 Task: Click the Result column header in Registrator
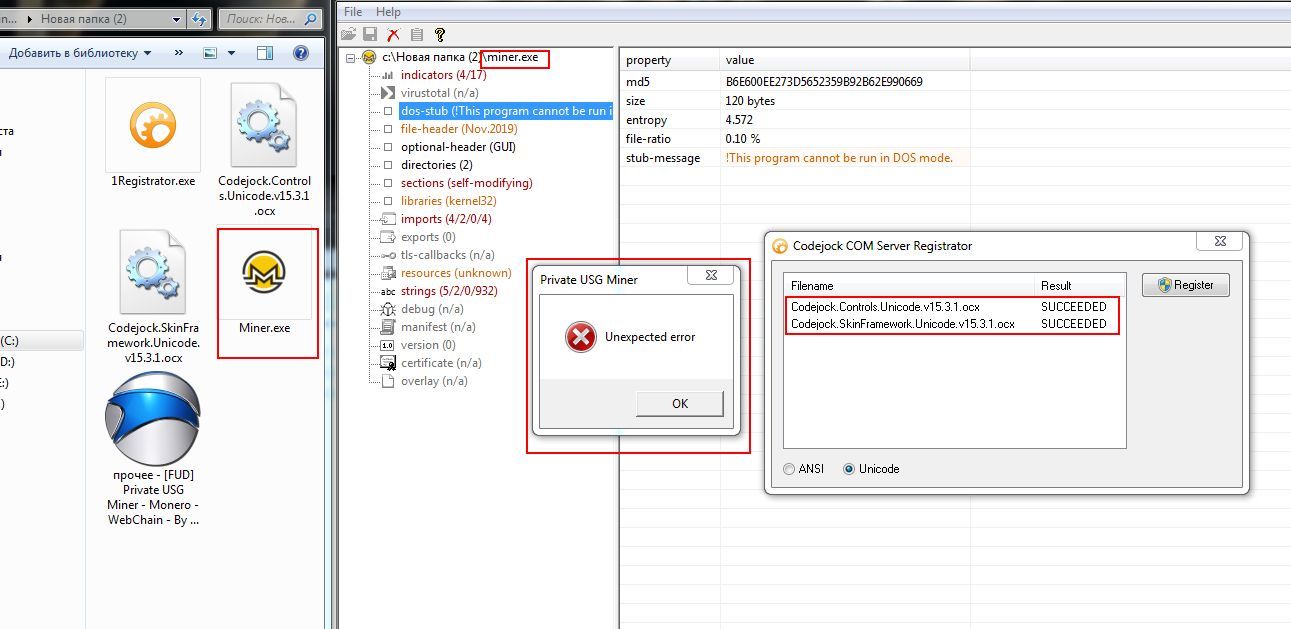click(1079, 285)
